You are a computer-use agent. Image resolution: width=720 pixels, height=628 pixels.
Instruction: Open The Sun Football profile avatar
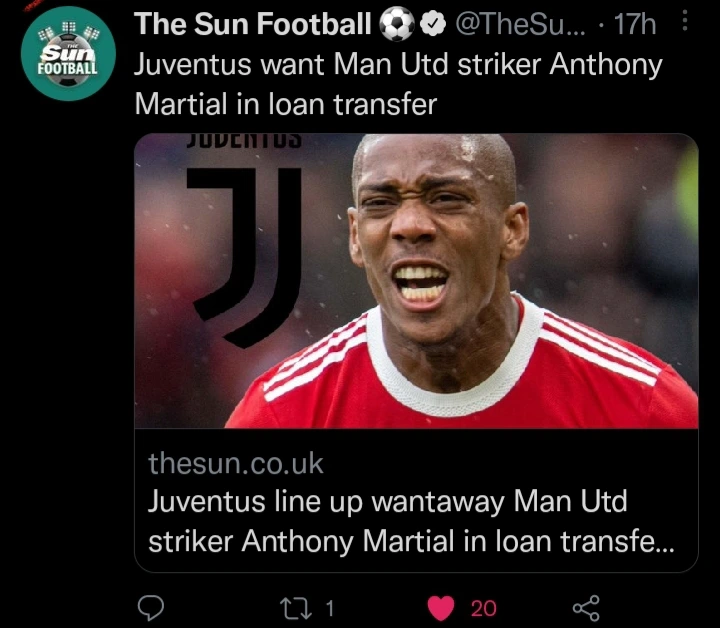tap(68, 53)
